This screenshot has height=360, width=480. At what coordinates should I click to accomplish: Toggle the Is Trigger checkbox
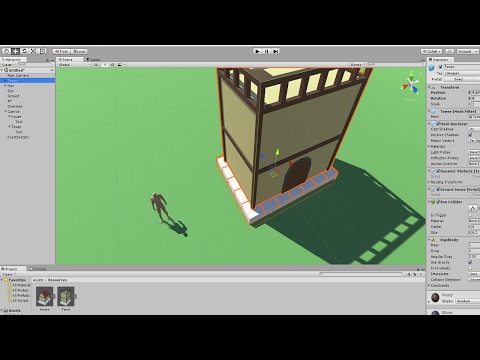pos(470,215)
